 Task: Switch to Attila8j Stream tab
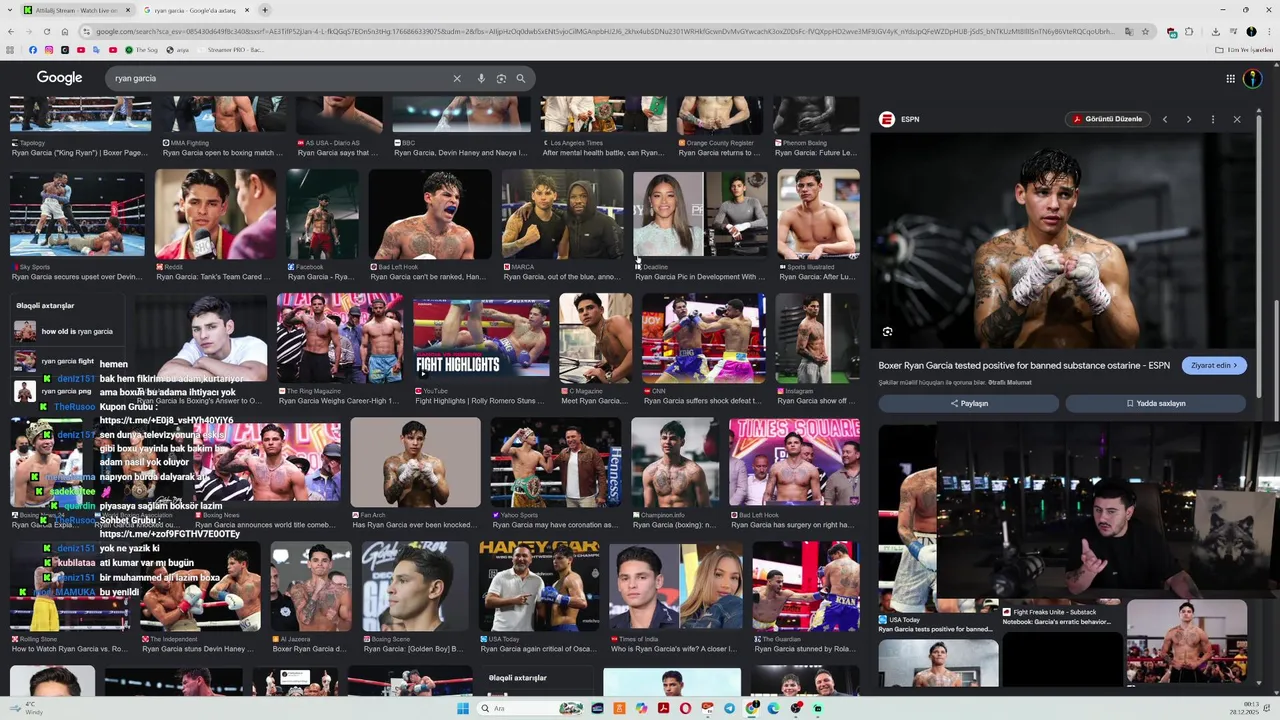pyautogui.click(x=75, y=10)
